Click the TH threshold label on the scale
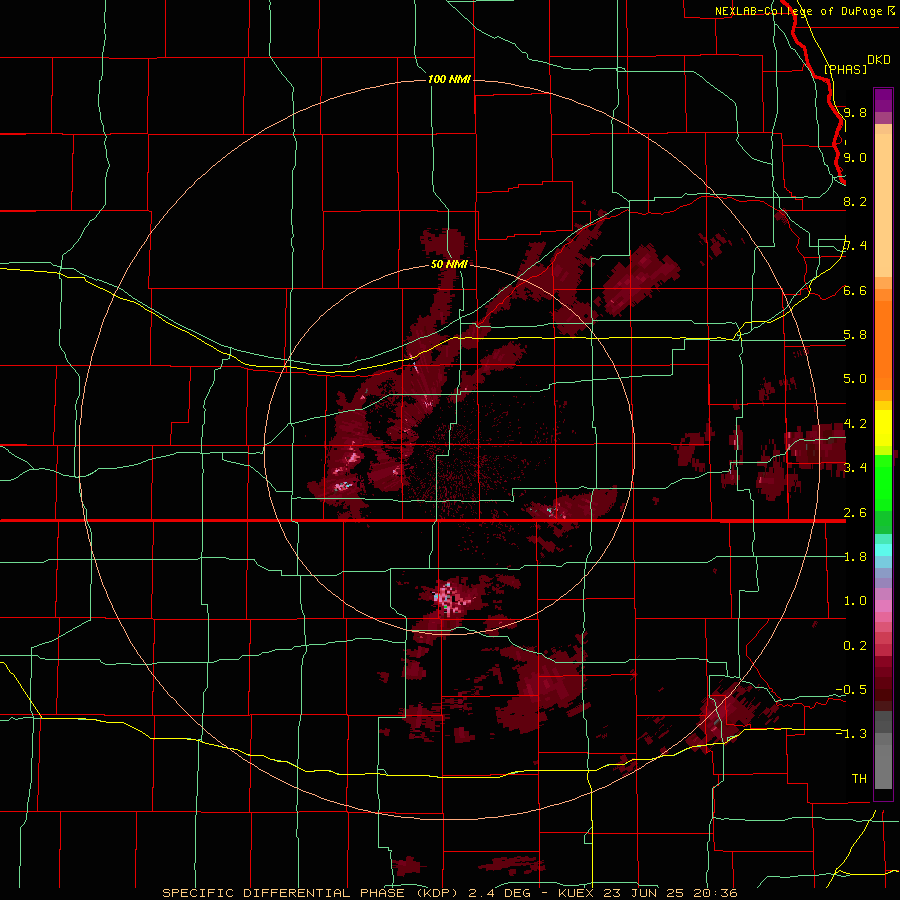The height and width of the screenshot is (900, 900). (859, 779)
